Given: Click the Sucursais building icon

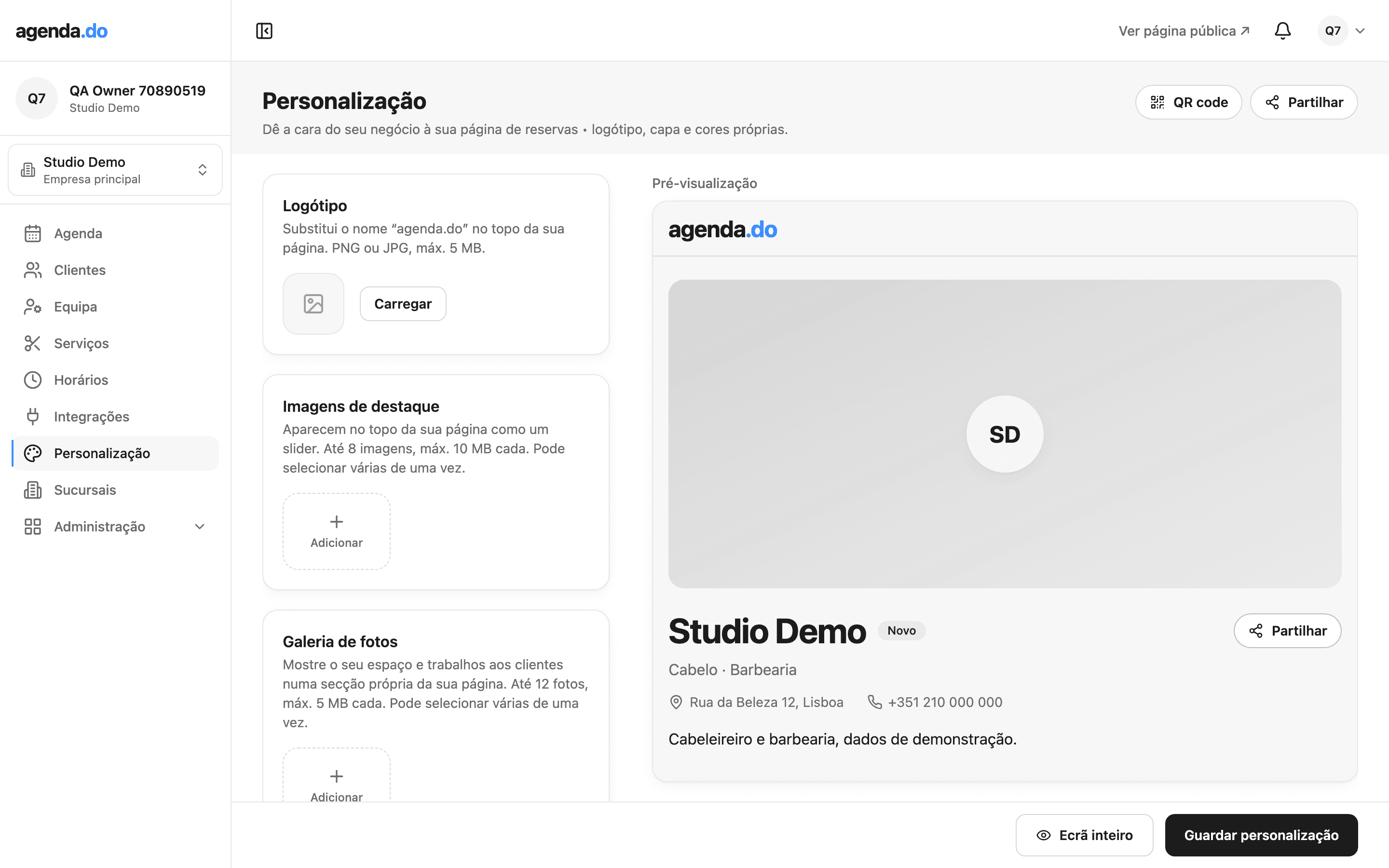Looking at the screenshot, I should pyautogui.click(x=33, y=489).
